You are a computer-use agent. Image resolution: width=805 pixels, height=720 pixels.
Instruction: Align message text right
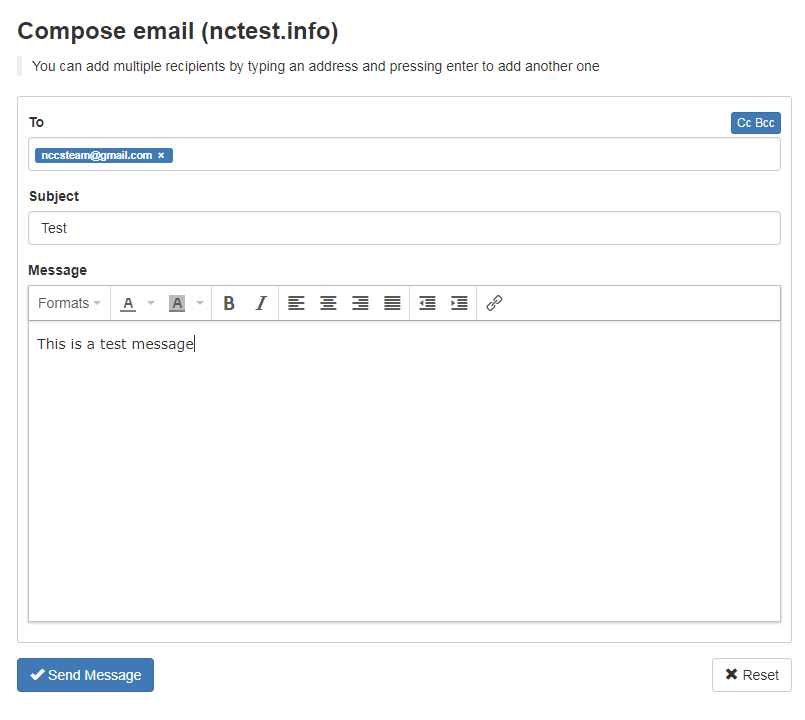pyautogui.click(x=360, y=303)
